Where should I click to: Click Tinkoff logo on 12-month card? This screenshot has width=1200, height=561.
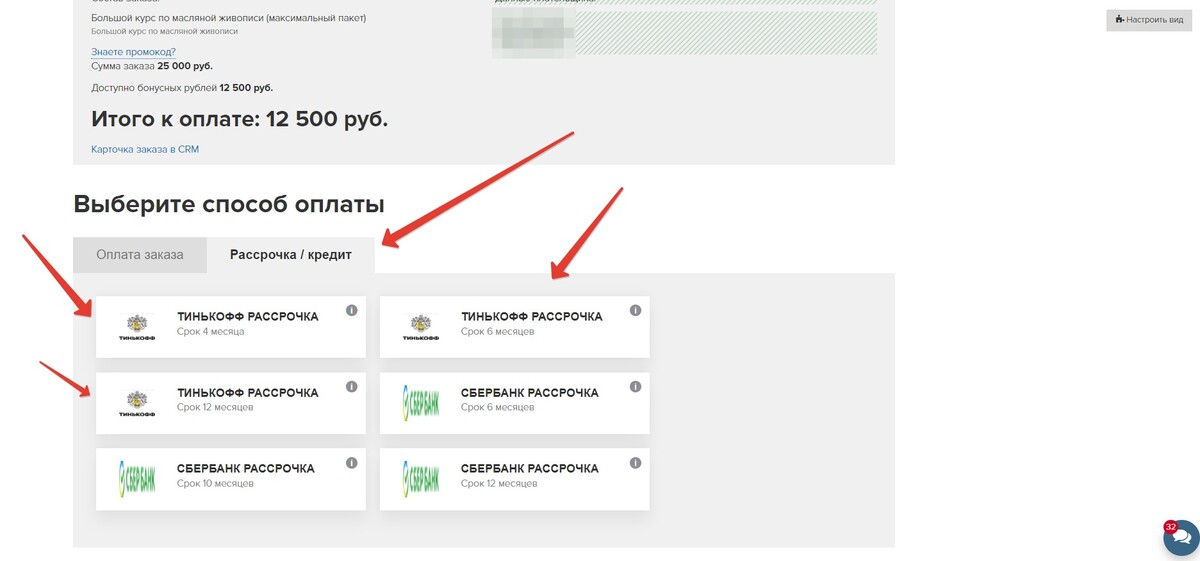tap(137, 403)
